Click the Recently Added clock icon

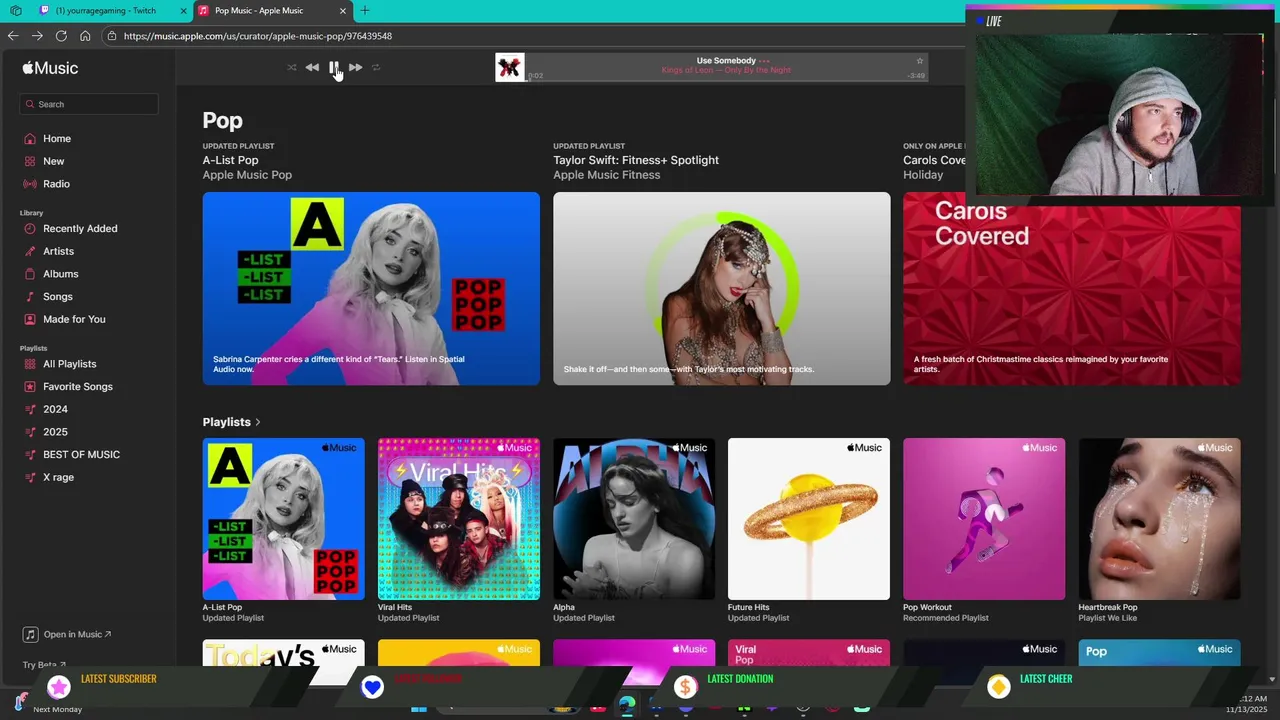click(30, 229)
